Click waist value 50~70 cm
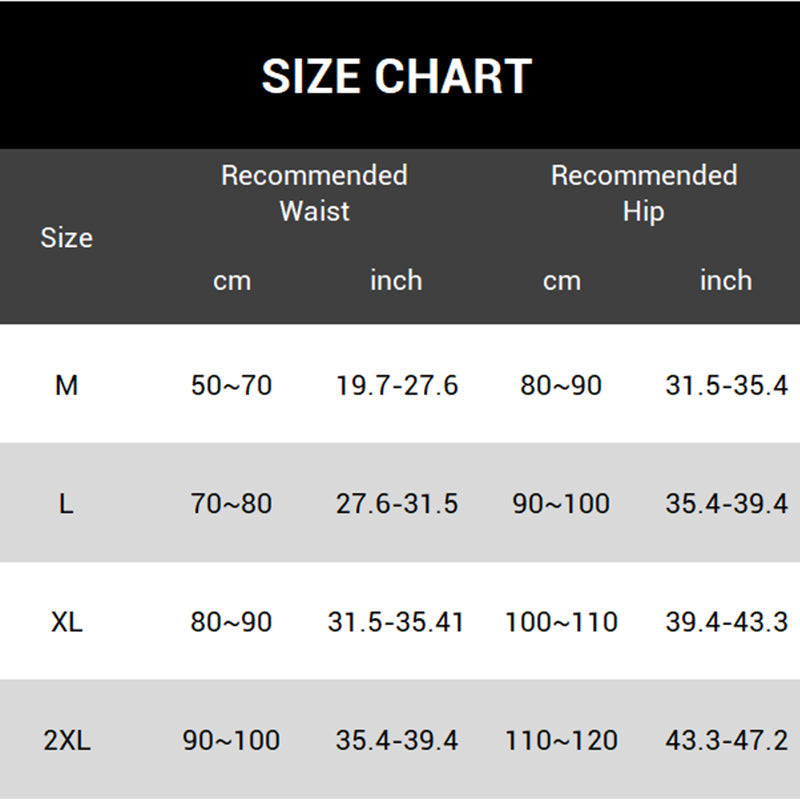 coord(231,385)
